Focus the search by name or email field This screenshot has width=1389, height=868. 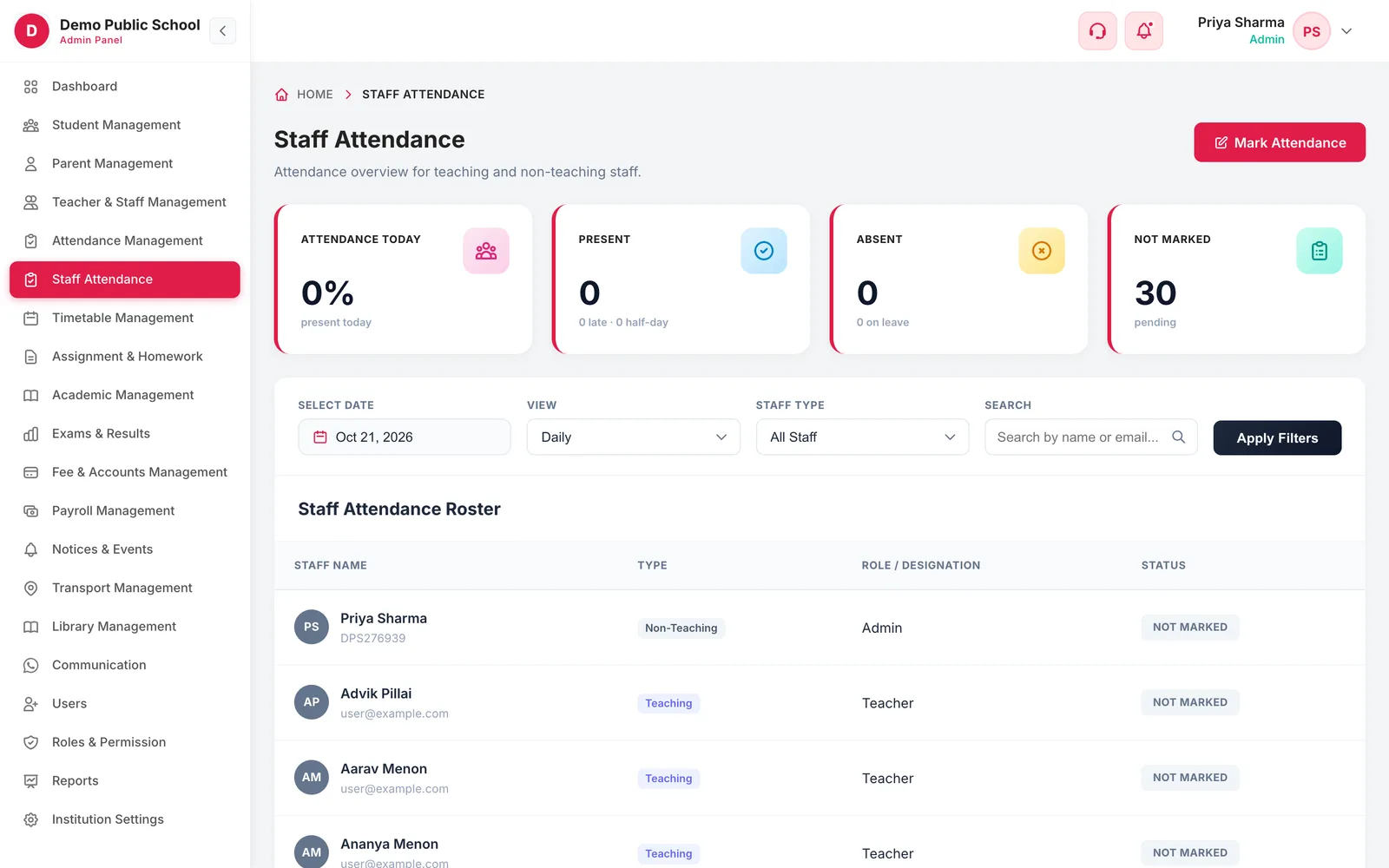pyautogui.click(x=1091, y=437)
